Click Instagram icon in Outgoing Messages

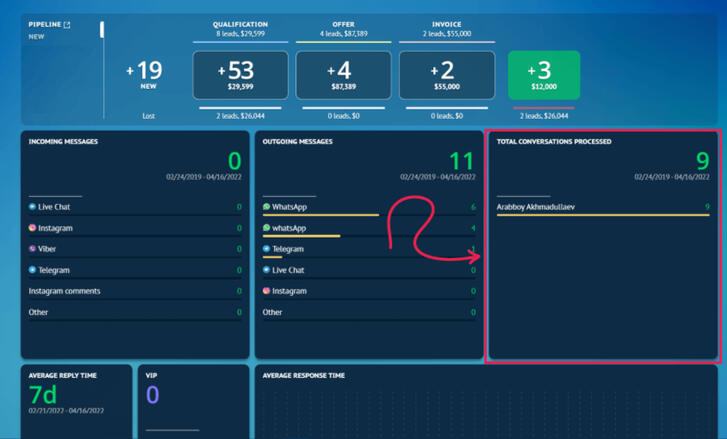[267, 291]
